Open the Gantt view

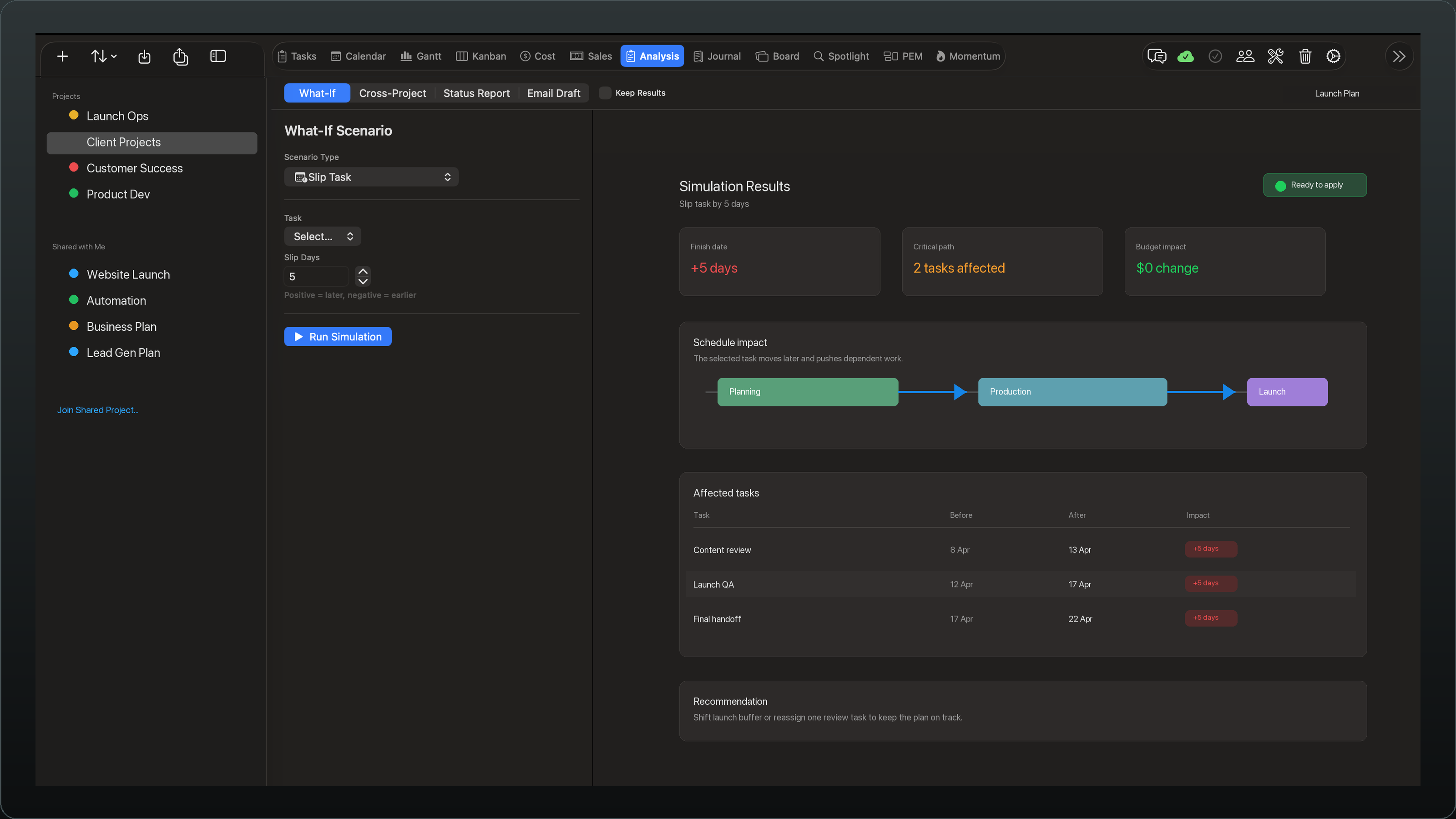[x=420, y=56]
